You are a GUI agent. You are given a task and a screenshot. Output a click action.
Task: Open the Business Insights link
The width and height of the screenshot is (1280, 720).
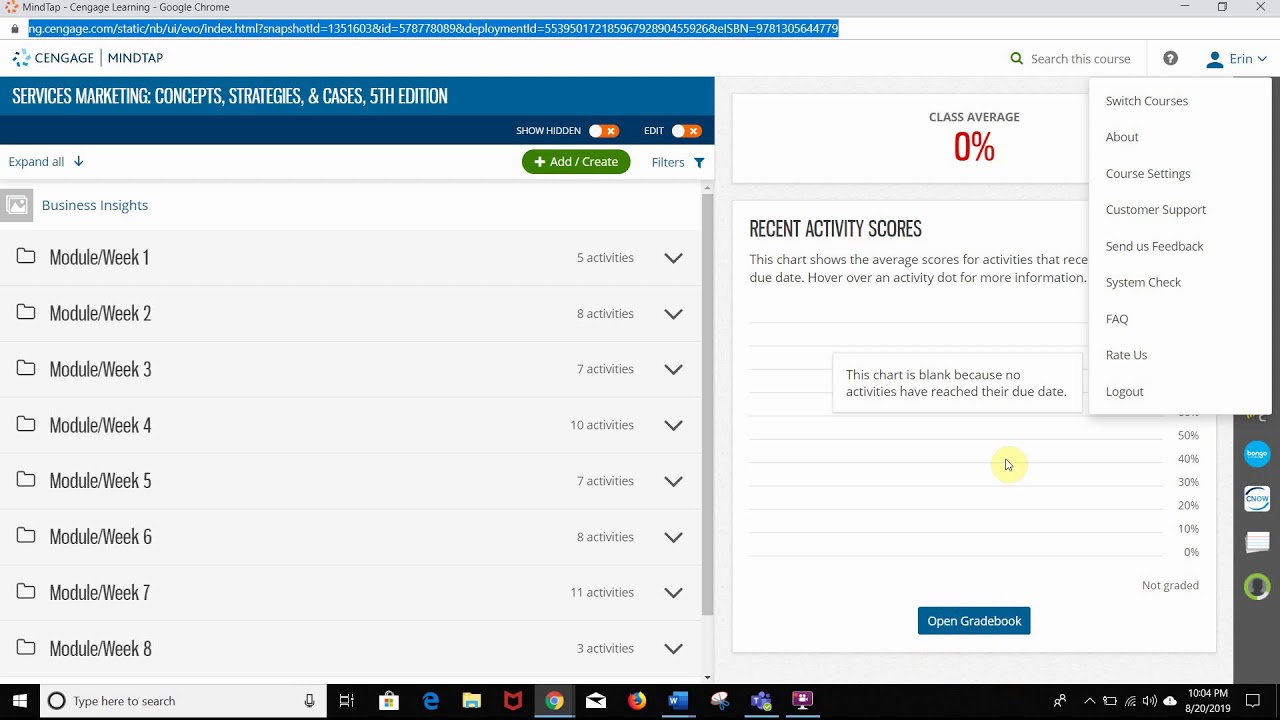(x=95, y=205)
